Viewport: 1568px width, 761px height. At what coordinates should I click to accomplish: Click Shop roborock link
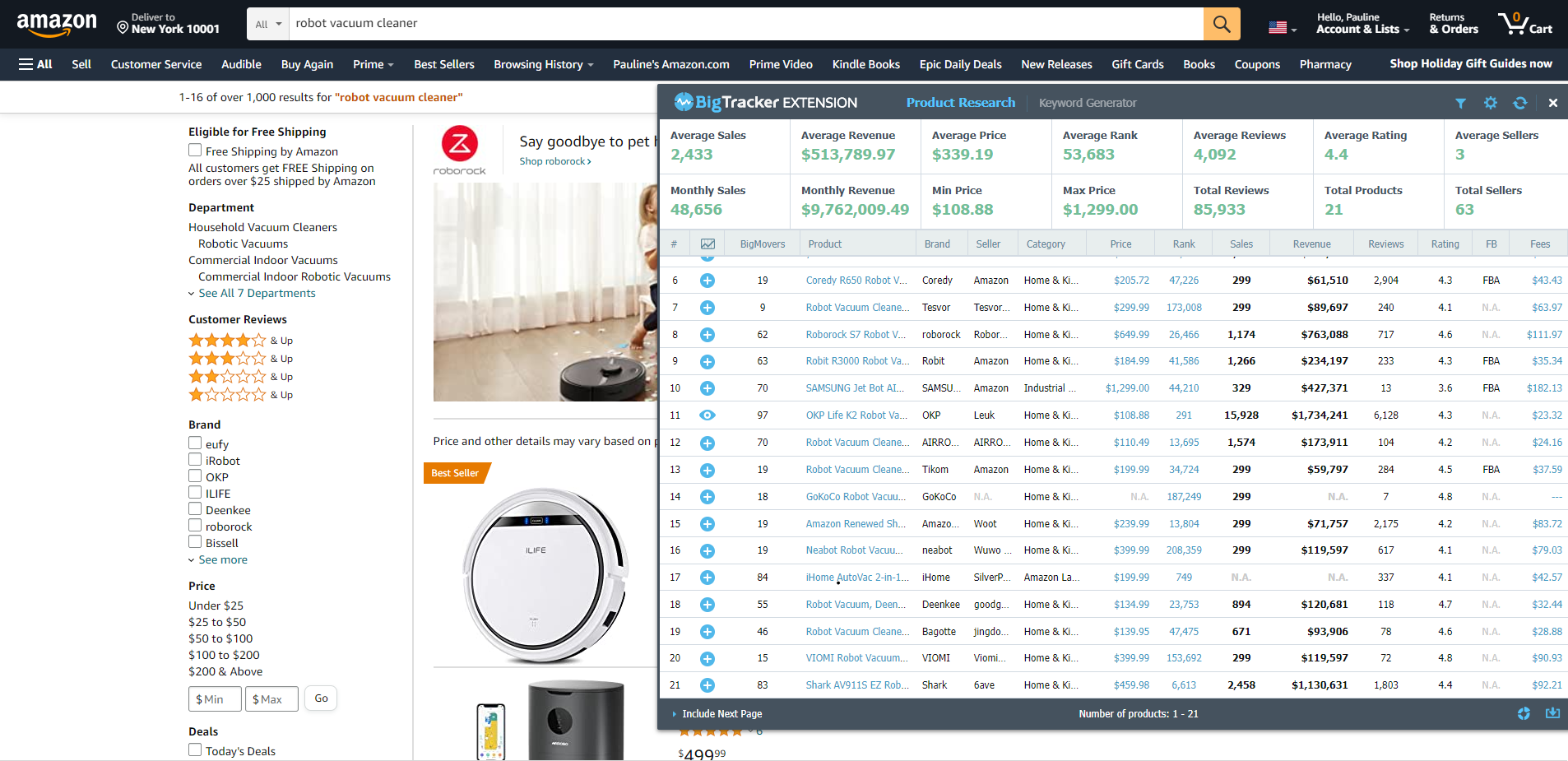point(555,161)
